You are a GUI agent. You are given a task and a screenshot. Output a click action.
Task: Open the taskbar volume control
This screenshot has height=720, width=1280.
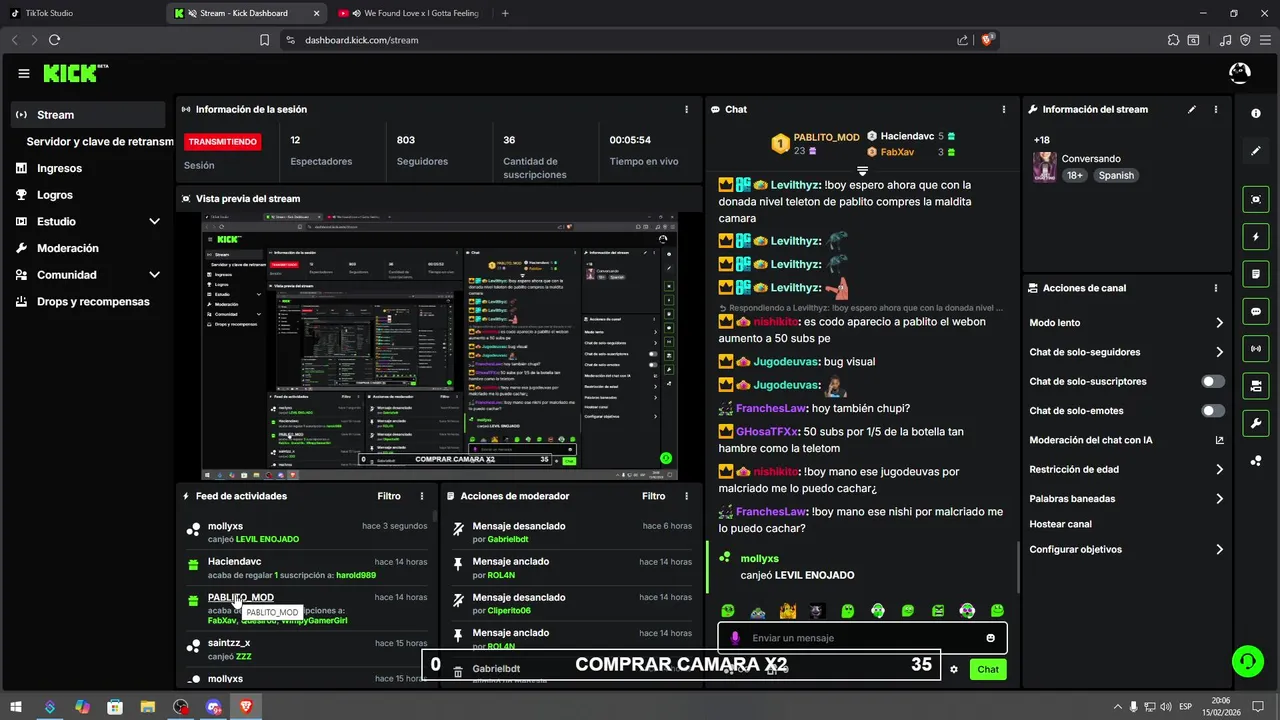pyautogui.click(x=1165, y=707)
